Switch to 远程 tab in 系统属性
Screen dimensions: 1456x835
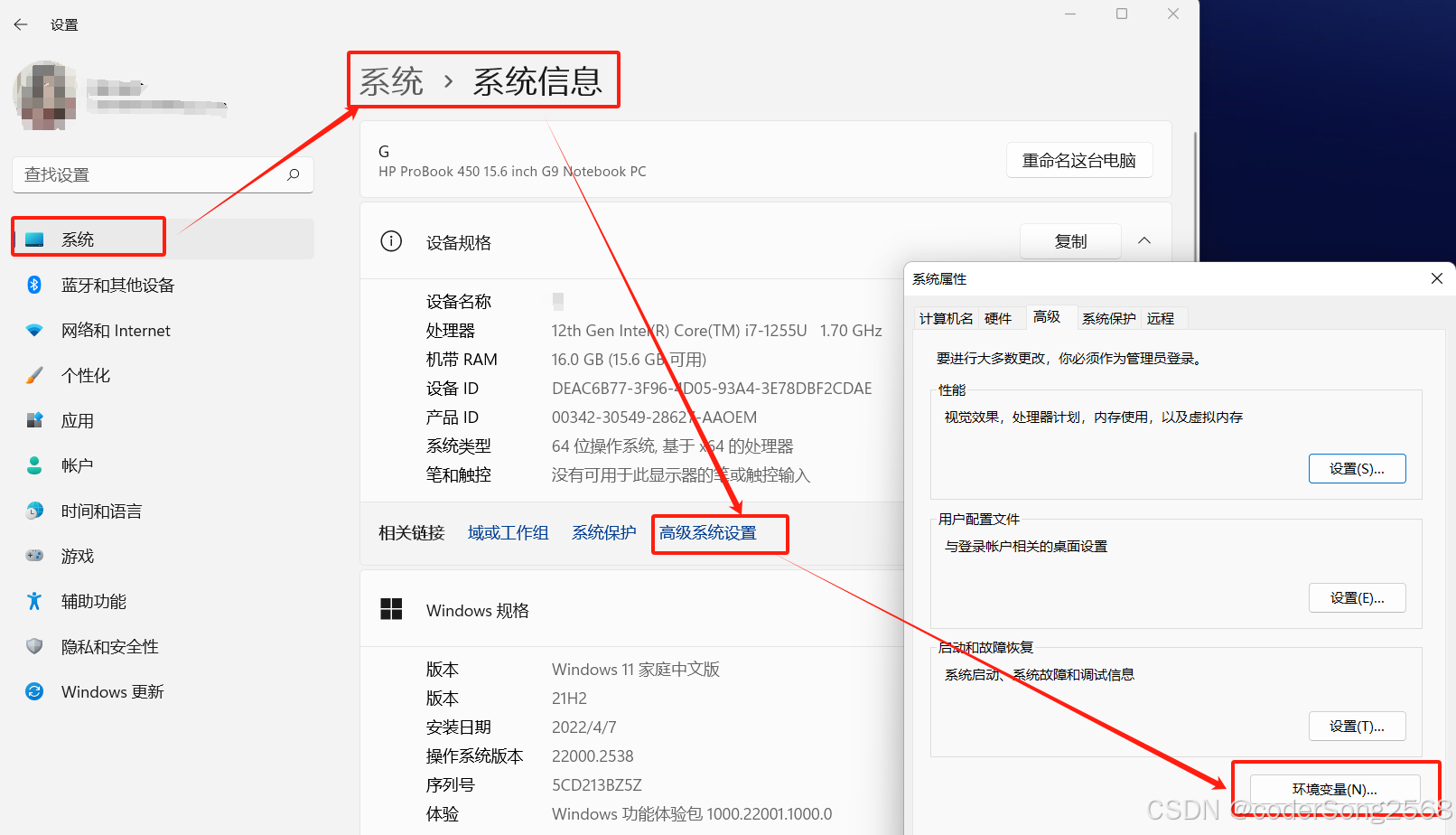[1161, 318]
